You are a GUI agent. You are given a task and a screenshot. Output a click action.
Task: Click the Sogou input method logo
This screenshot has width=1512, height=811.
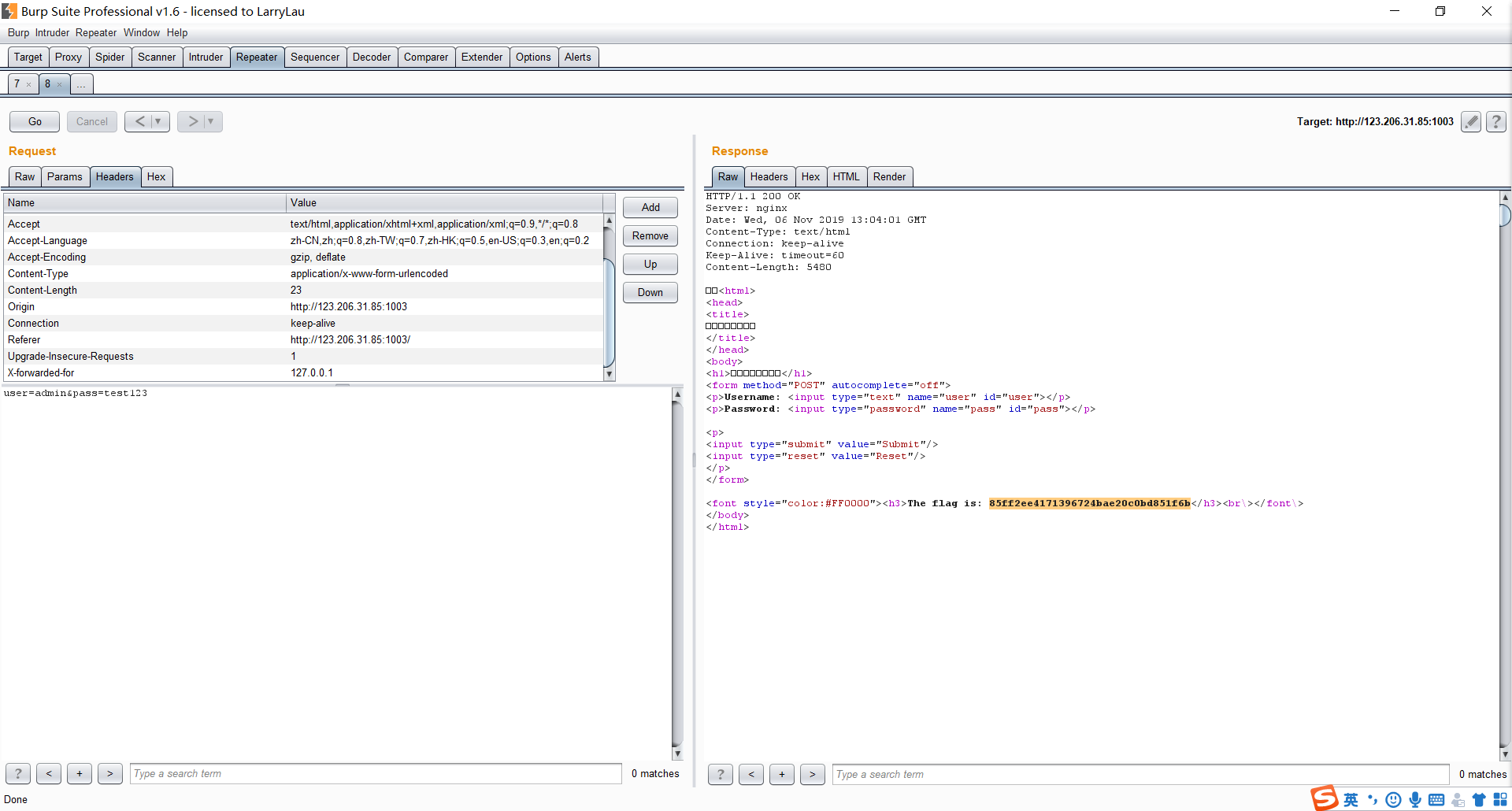[1325, 798]
